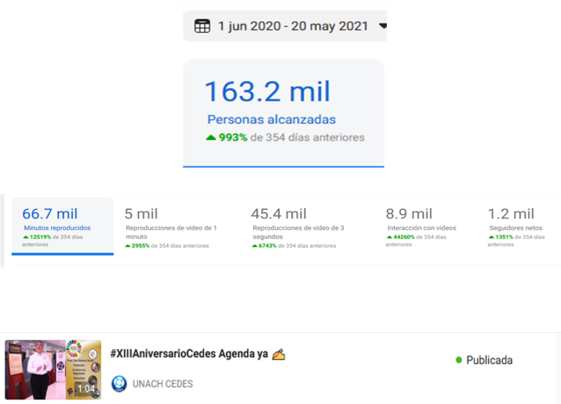Open the video thumbnail showing 1:04
This screenshot has height=404, width=561.
click(53, 370)
